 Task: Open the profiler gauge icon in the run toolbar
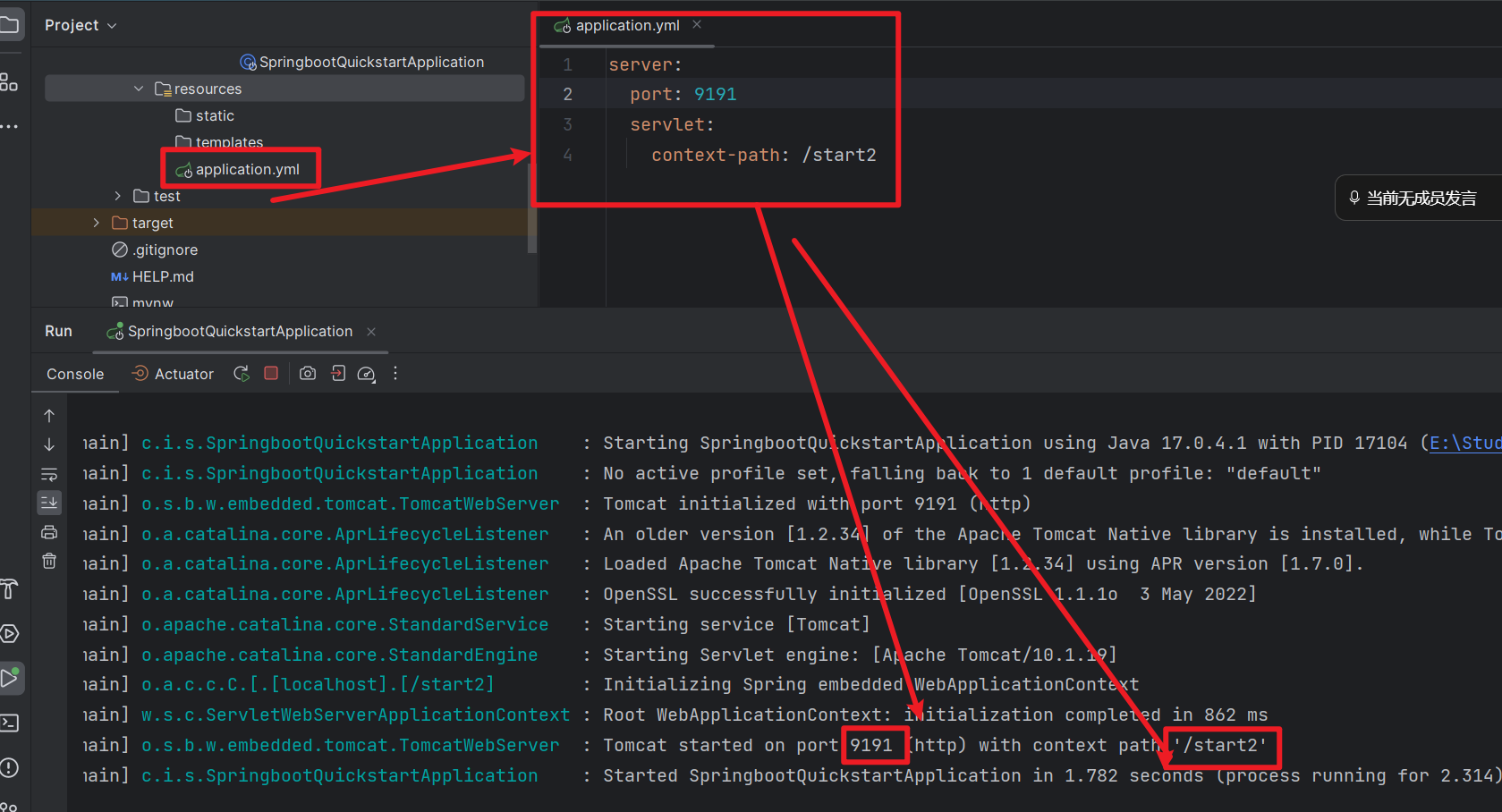pyautogui.click(x=366, y=374)
